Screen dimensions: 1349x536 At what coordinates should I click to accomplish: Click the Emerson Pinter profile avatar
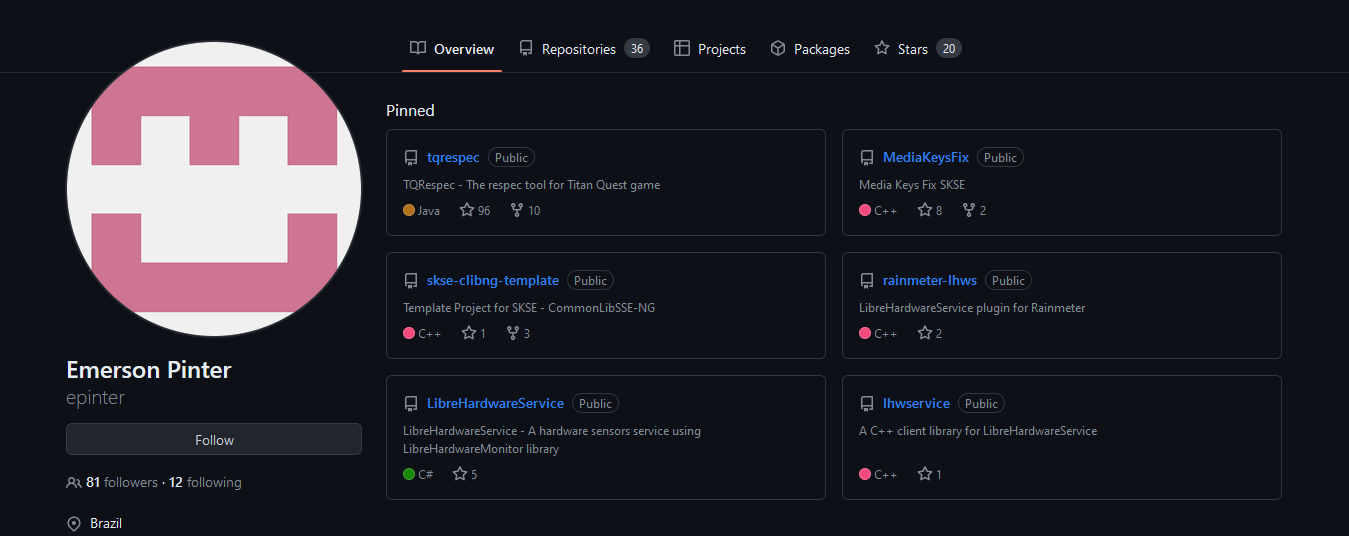coord(214,189)
